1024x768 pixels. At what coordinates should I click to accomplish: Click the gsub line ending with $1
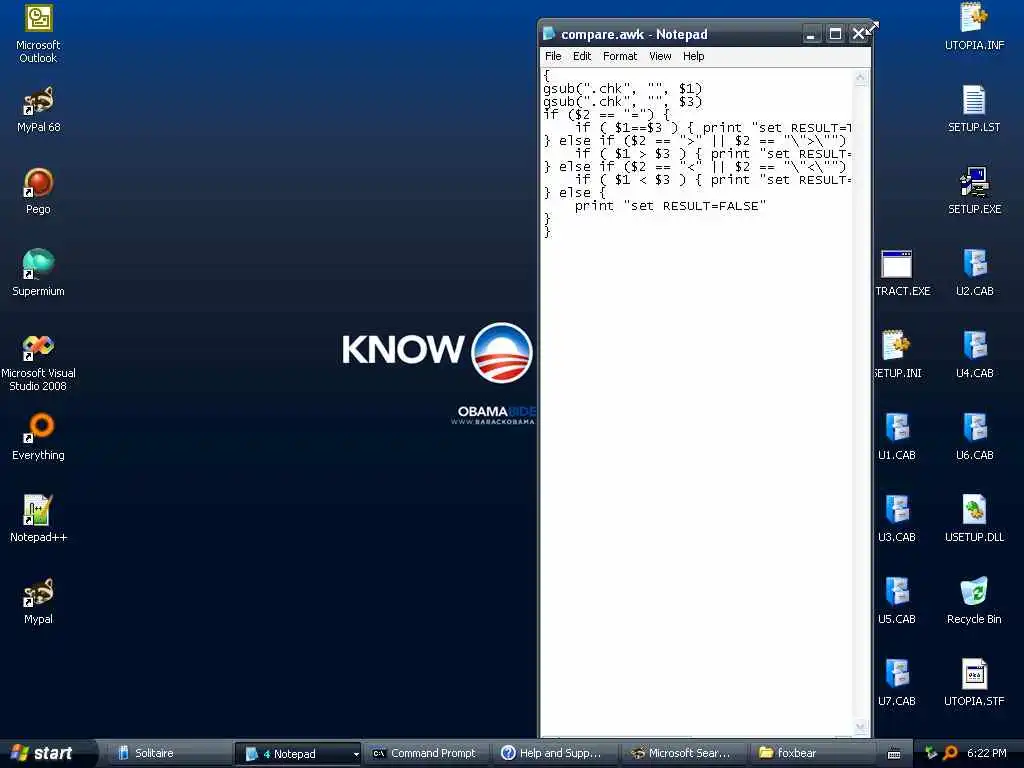coord(623,88)
